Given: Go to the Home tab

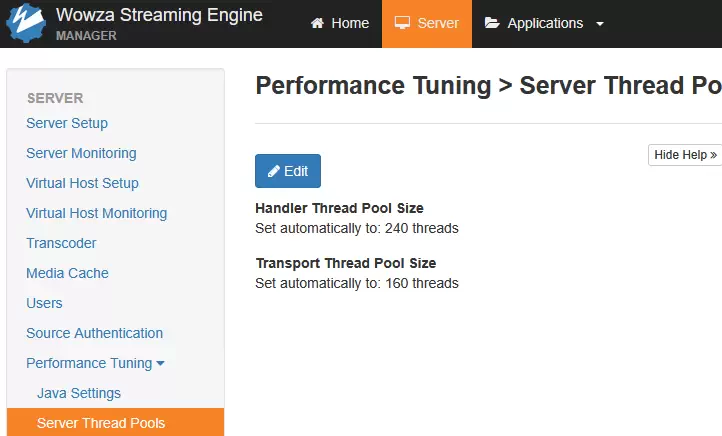Looking at the screenshot, I should pyautogui.click(x=340, y=23).
